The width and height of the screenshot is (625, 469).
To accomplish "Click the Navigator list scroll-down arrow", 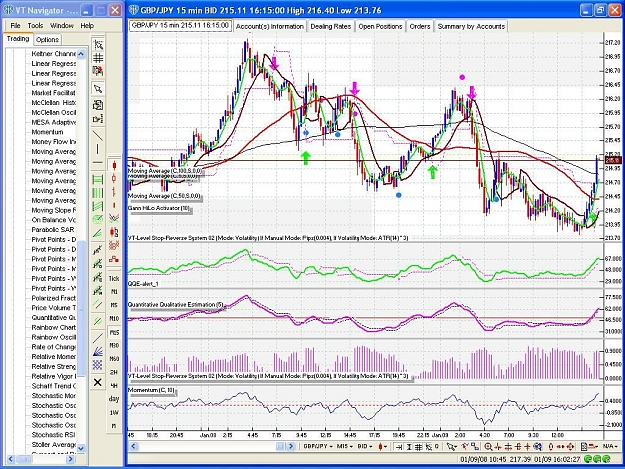I will click(81, 448).
